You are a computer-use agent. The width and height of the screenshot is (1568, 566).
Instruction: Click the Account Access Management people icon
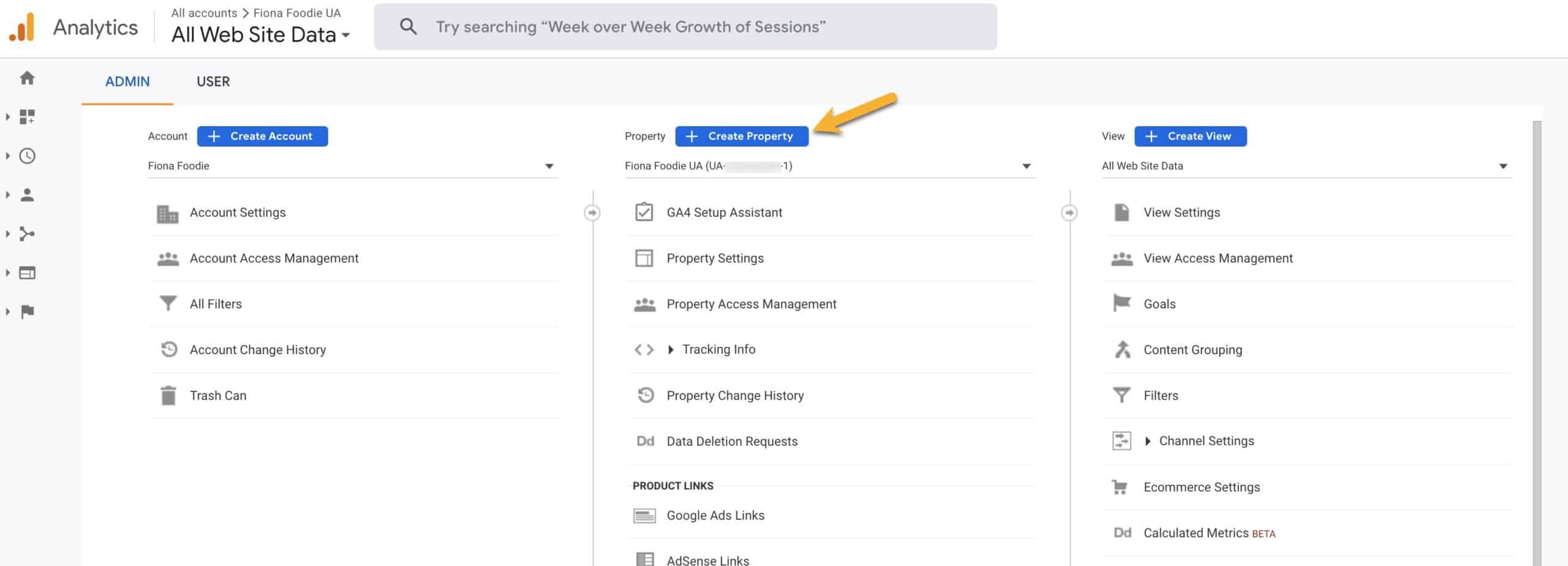pos(168,258)
